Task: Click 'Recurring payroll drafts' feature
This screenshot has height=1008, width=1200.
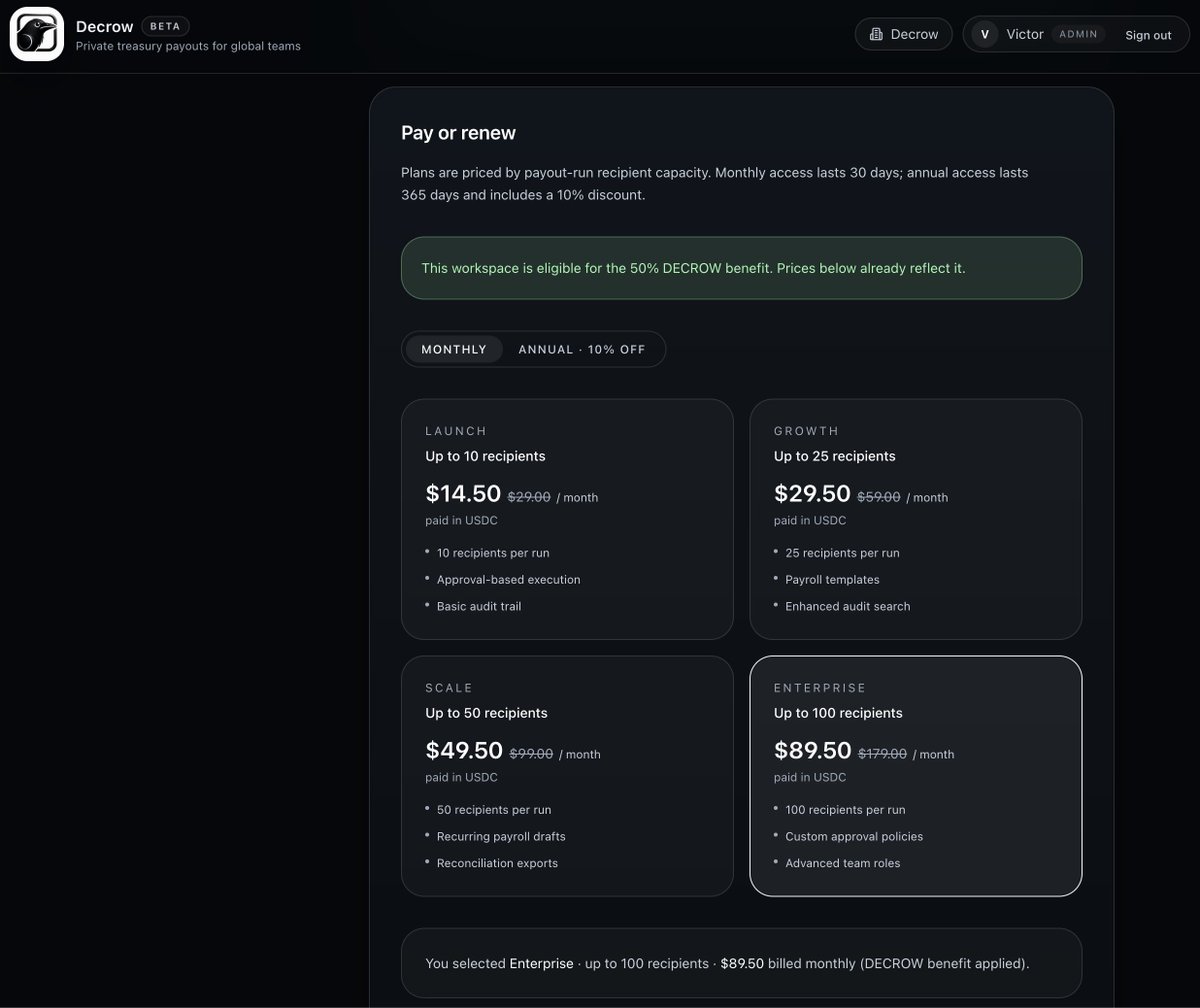Action: point(501,836)
